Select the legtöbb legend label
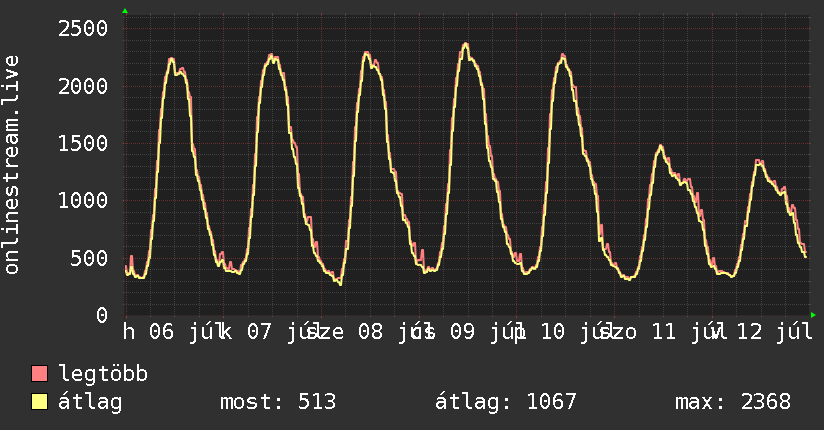The width and height of the screenshot is (824, 430). (103, 374)
